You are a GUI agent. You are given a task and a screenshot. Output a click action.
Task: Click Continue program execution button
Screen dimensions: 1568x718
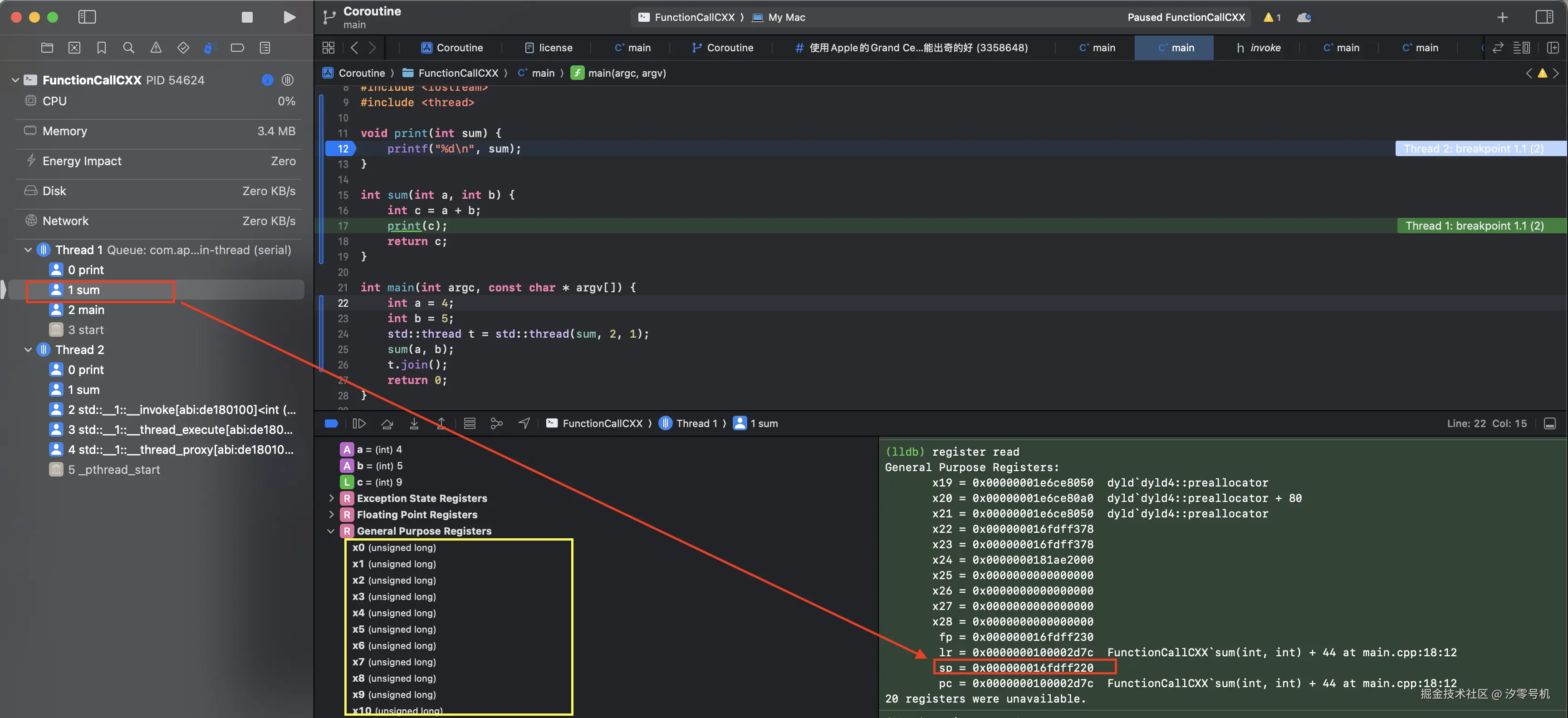point(359,423)
